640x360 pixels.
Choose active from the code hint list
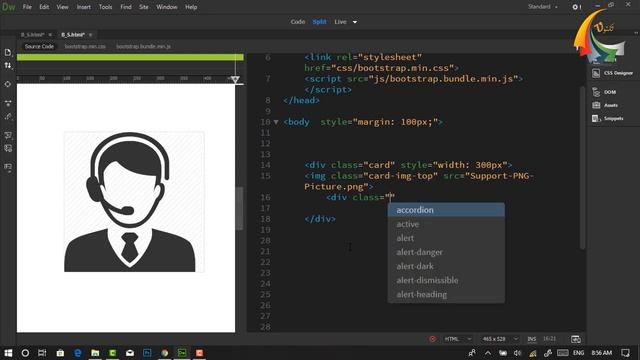pos(446,224)
